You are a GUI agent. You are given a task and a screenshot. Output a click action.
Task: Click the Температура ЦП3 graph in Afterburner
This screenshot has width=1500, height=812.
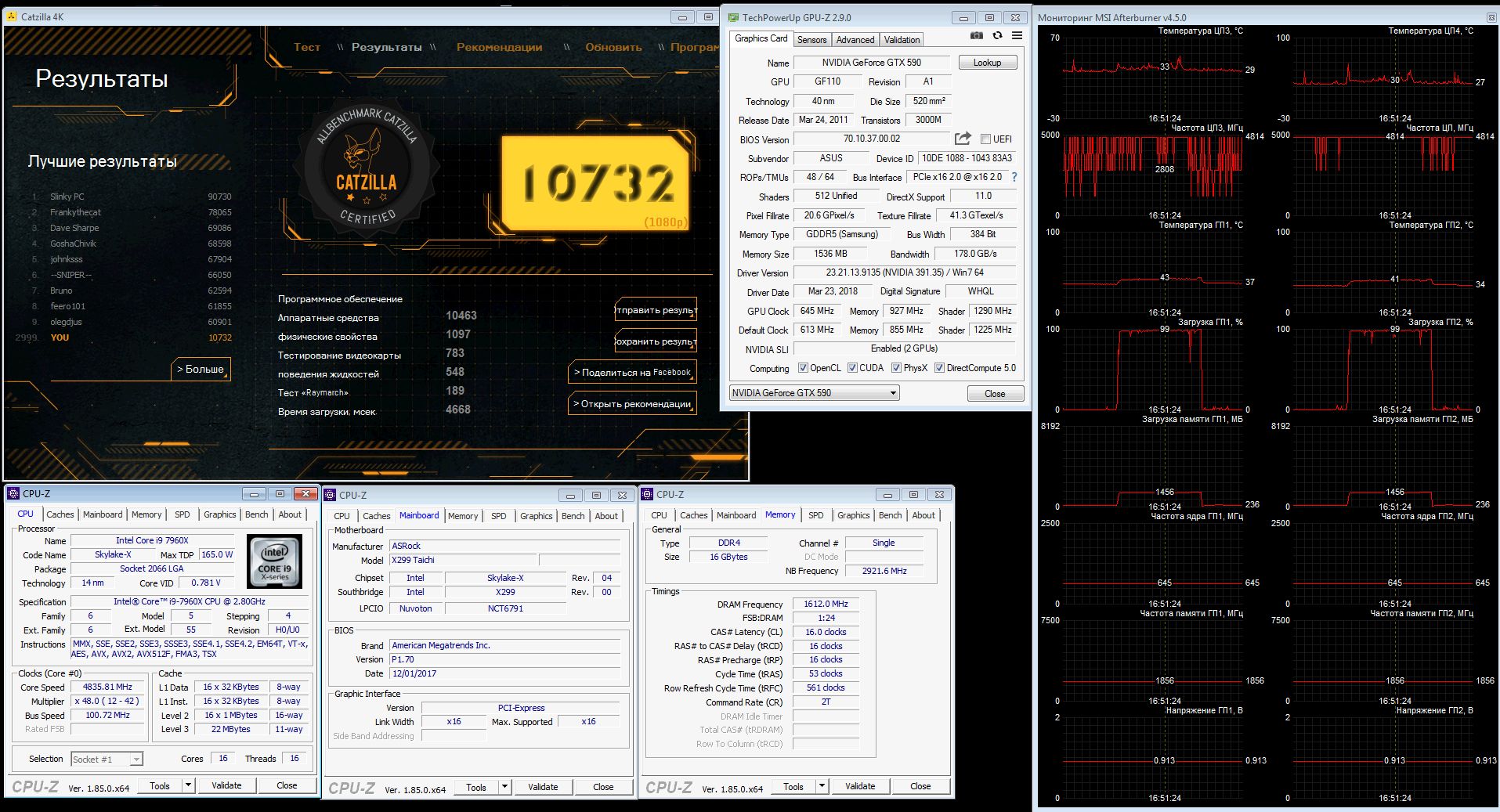(x=1153, y=78)
